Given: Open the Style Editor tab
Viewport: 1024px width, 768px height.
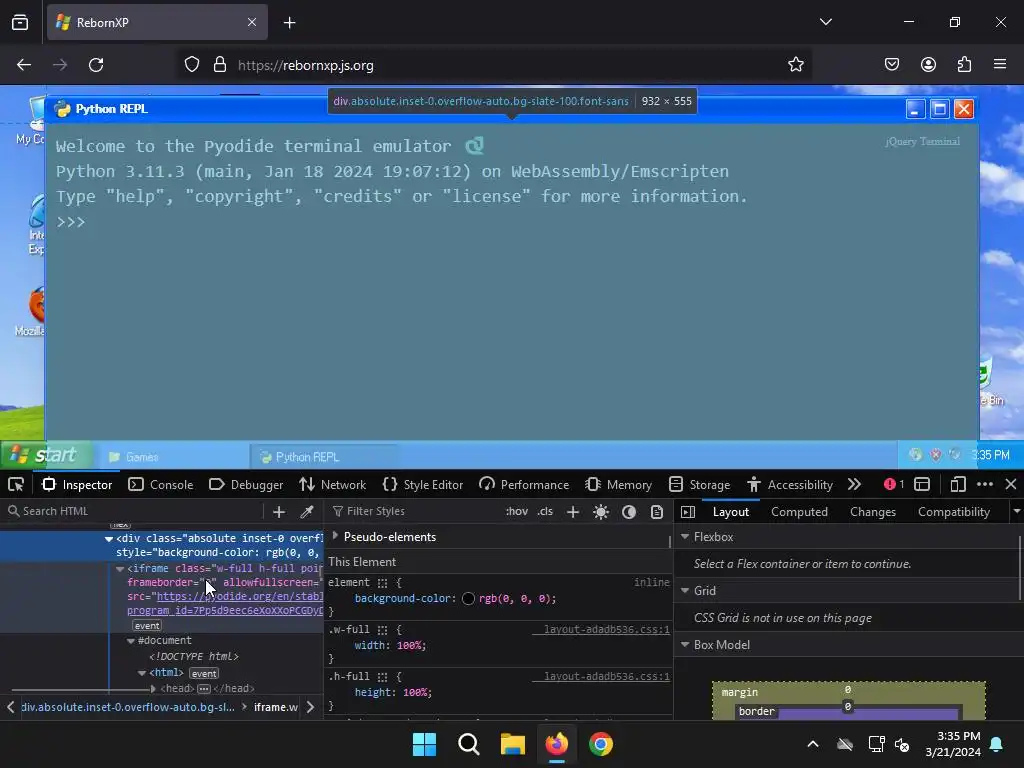Looking at the screenshot, I should [x=423, y=485].
